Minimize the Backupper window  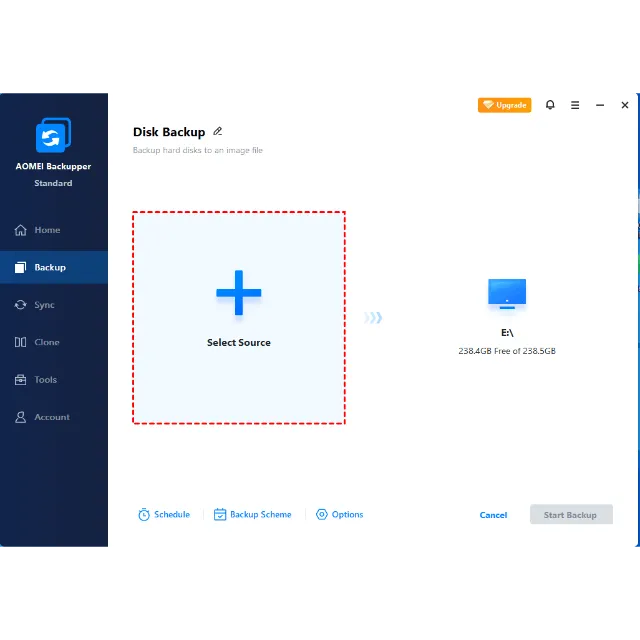(x=600, y=105)
